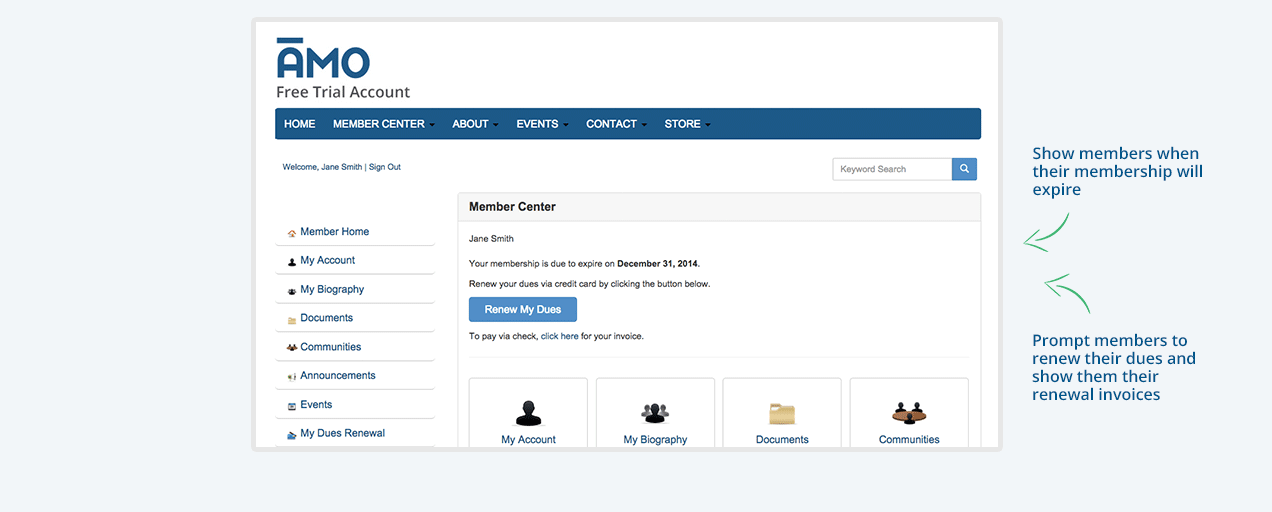Open Events in the sidebar list
This screenshot has width=1272, height=512.
(316, 405)
